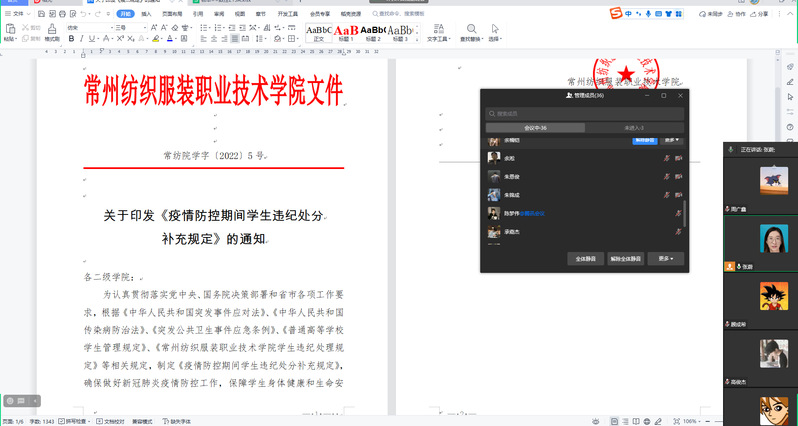798x426 pixels.
Task: Click the microphone icon next to 余欣
Action: [x=666, y=158]
